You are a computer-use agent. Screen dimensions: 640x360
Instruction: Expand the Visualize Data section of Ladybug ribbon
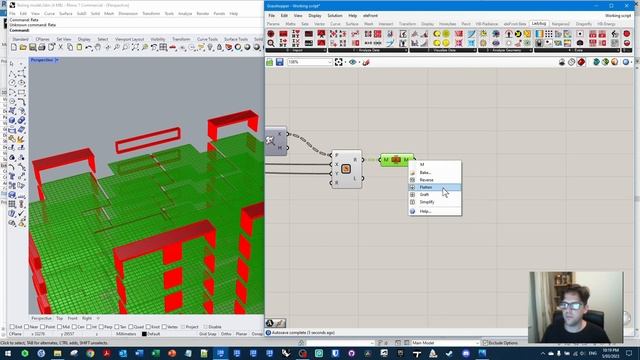(442, 50)
